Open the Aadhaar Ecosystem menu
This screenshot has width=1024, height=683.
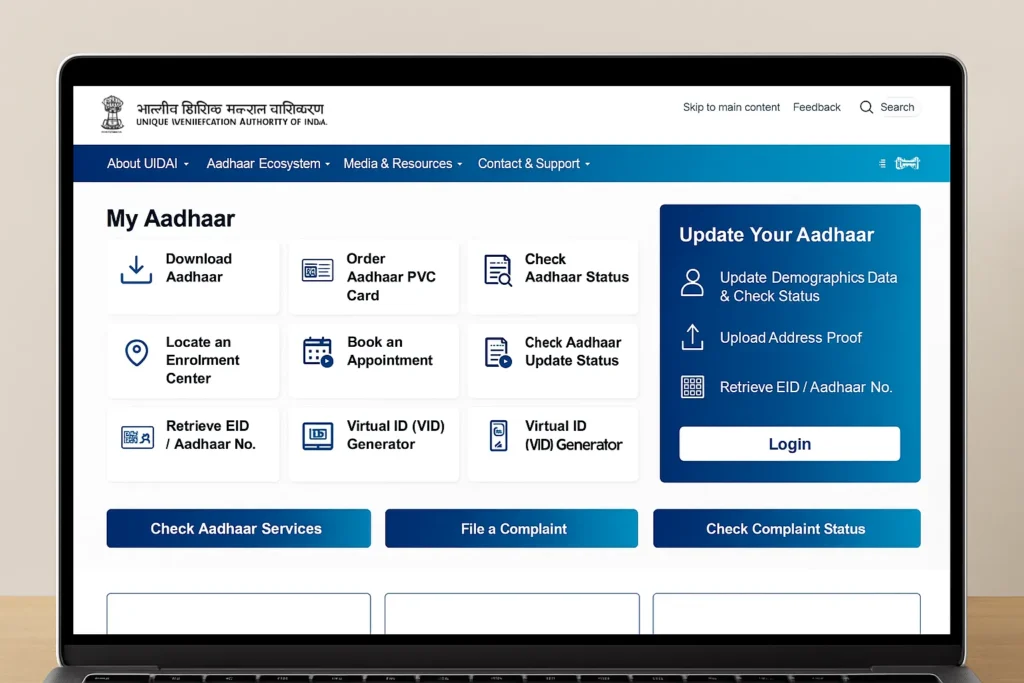click(x=268, y=163)
